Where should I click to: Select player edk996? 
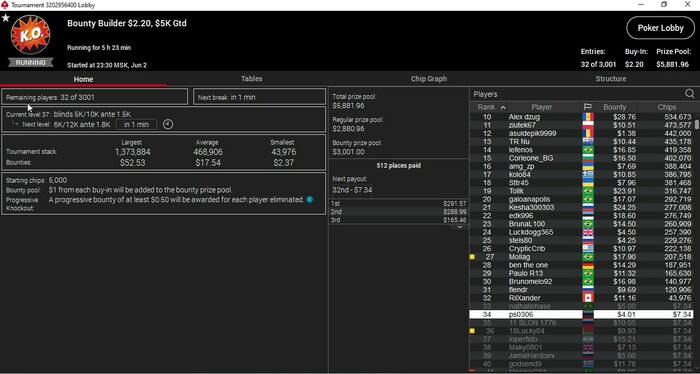coord(581,216)
